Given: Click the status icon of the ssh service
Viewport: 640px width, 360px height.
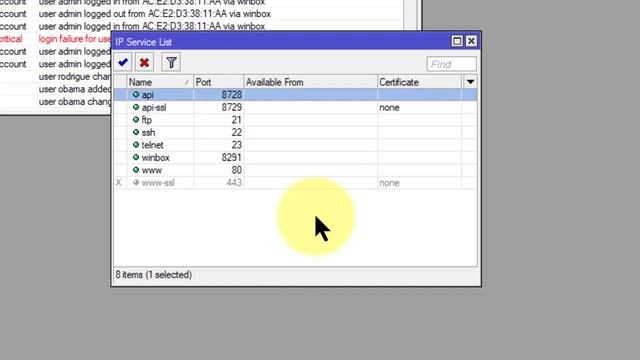Looking at the screenshot, I should 136,132.
